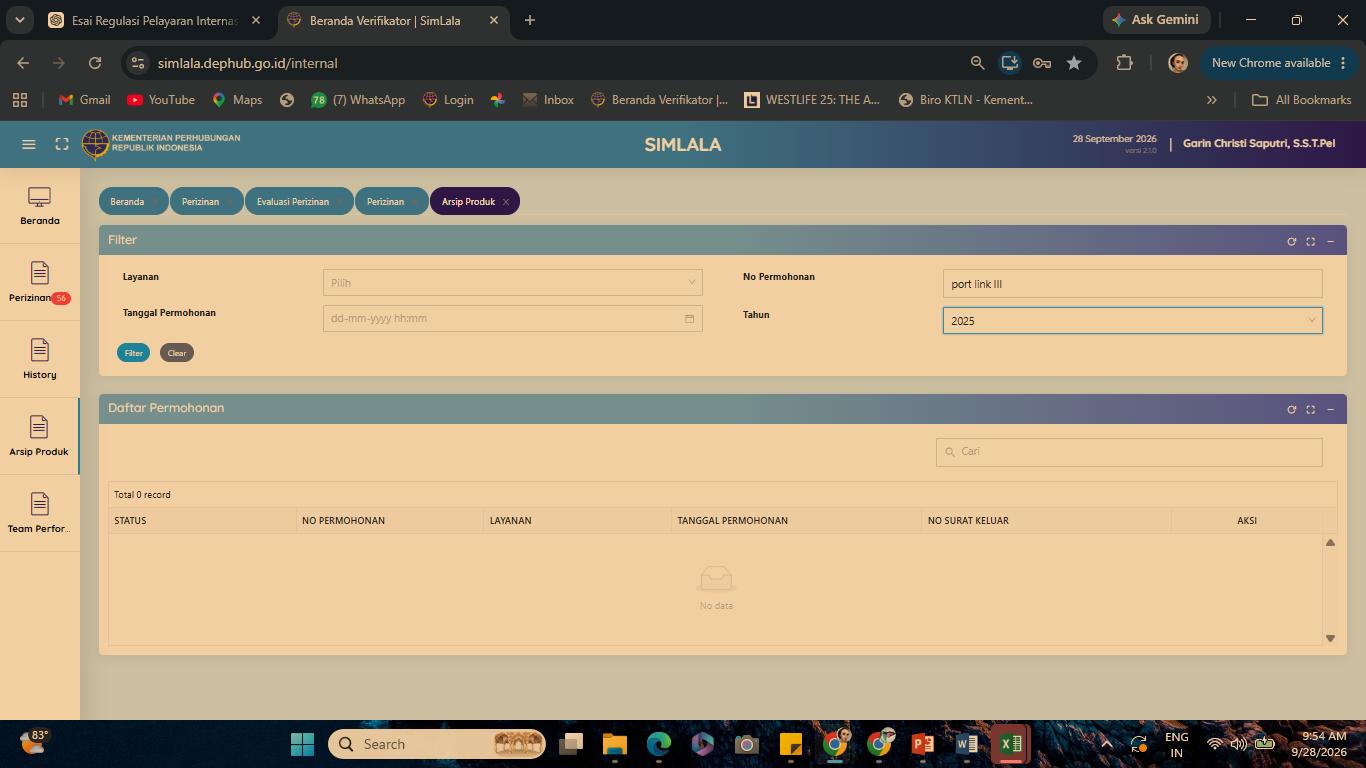Collapse the Daftar Permohonan panel

pos(1330,409)
